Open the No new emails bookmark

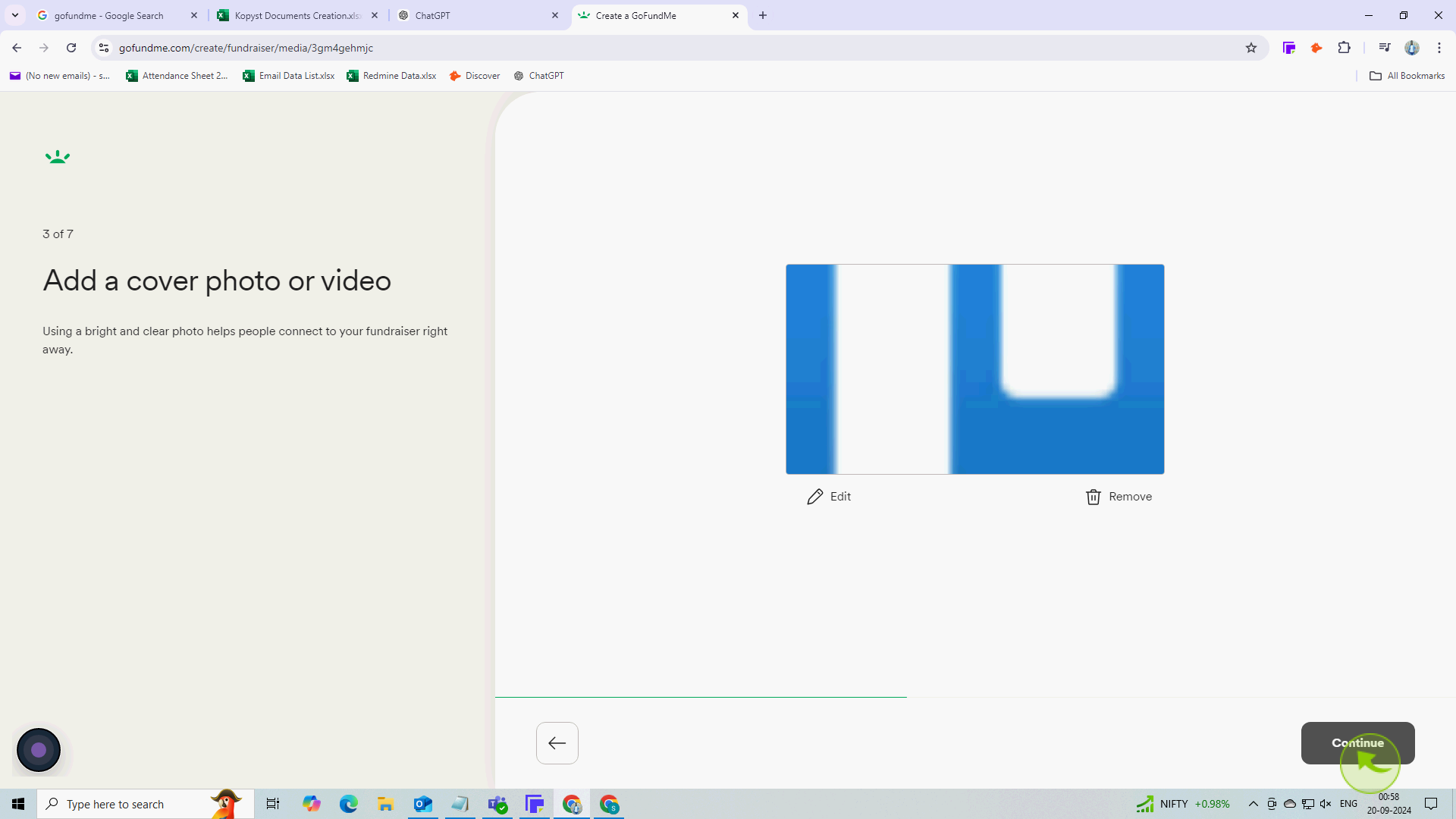(60, 76)
